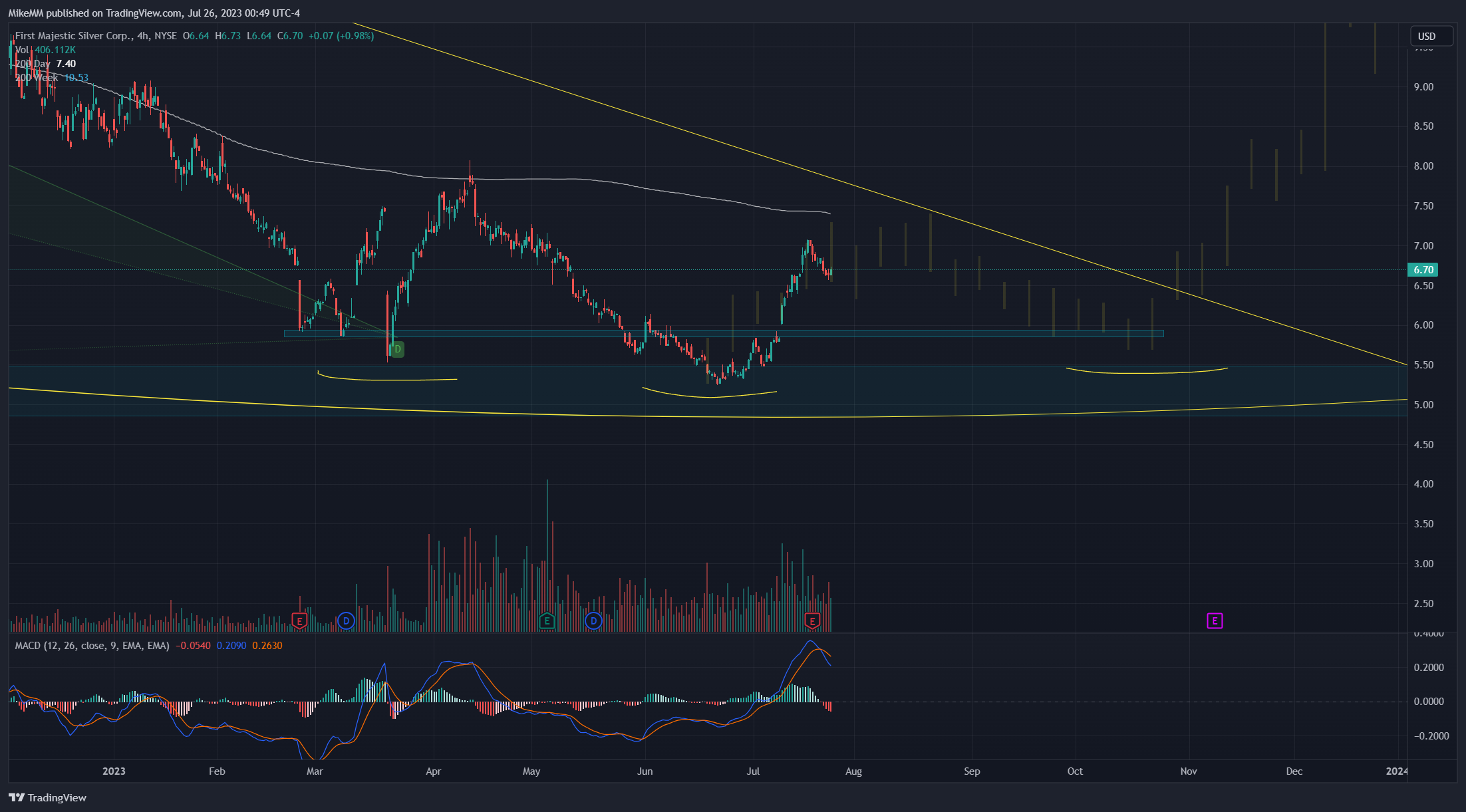Click the Nov label on the time axis
This screenshot has height=812, width=1466.
coord(1189,771)
